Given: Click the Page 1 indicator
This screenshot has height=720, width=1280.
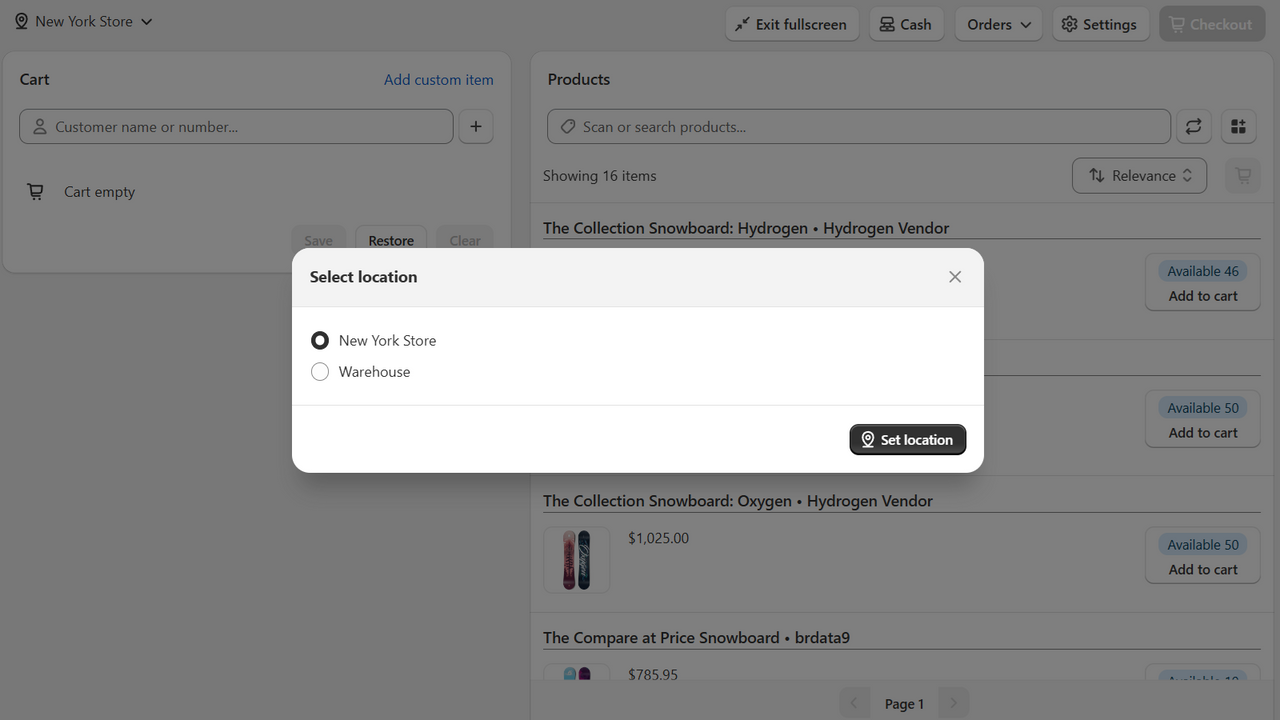Looking at the screenshot, I should tap(904, 704).
